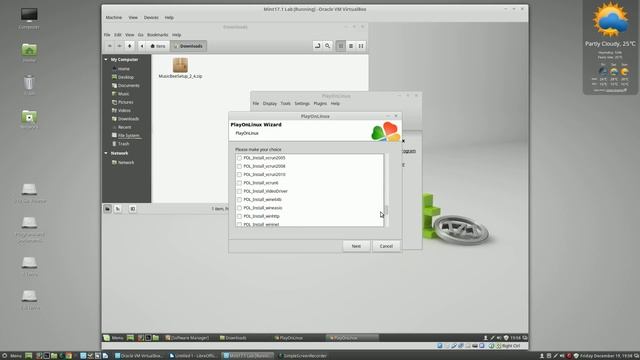
Task: Open SimpleScreenRecorder in host taskbar
Action: tap(302, 356)
